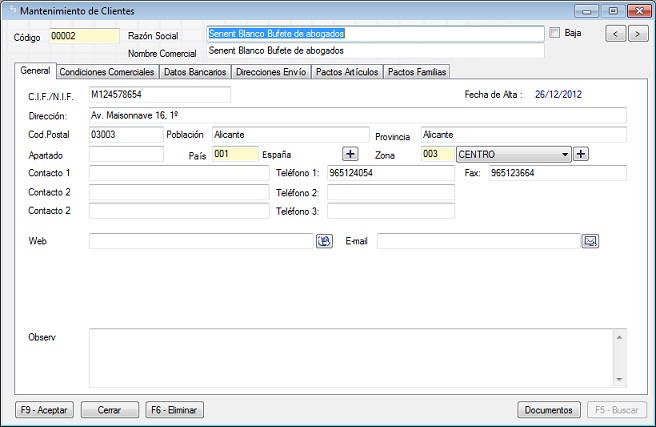Open the Datos Bancarios tab

[195, 72]
